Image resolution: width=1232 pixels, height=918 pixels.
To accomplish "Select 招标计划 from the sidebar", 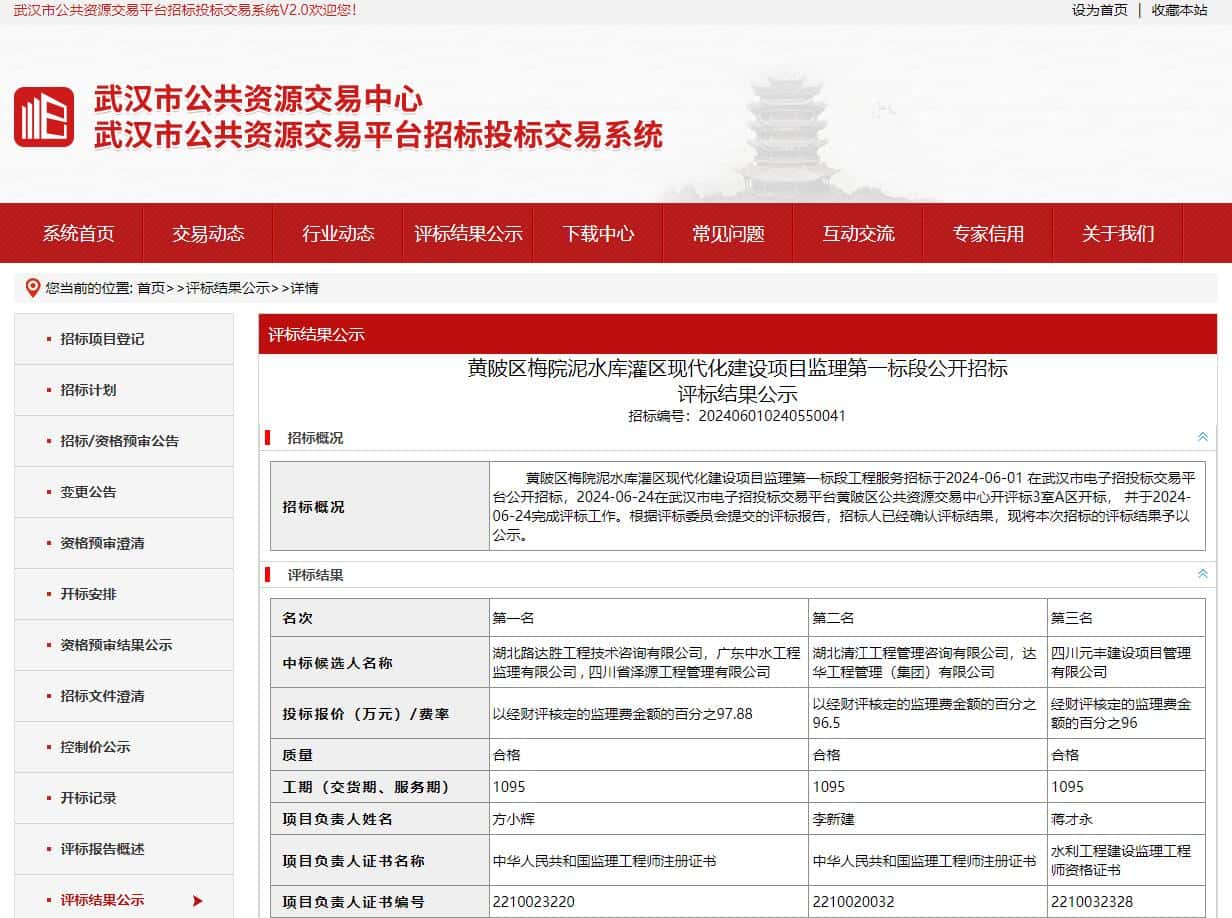I will (88, 390).
